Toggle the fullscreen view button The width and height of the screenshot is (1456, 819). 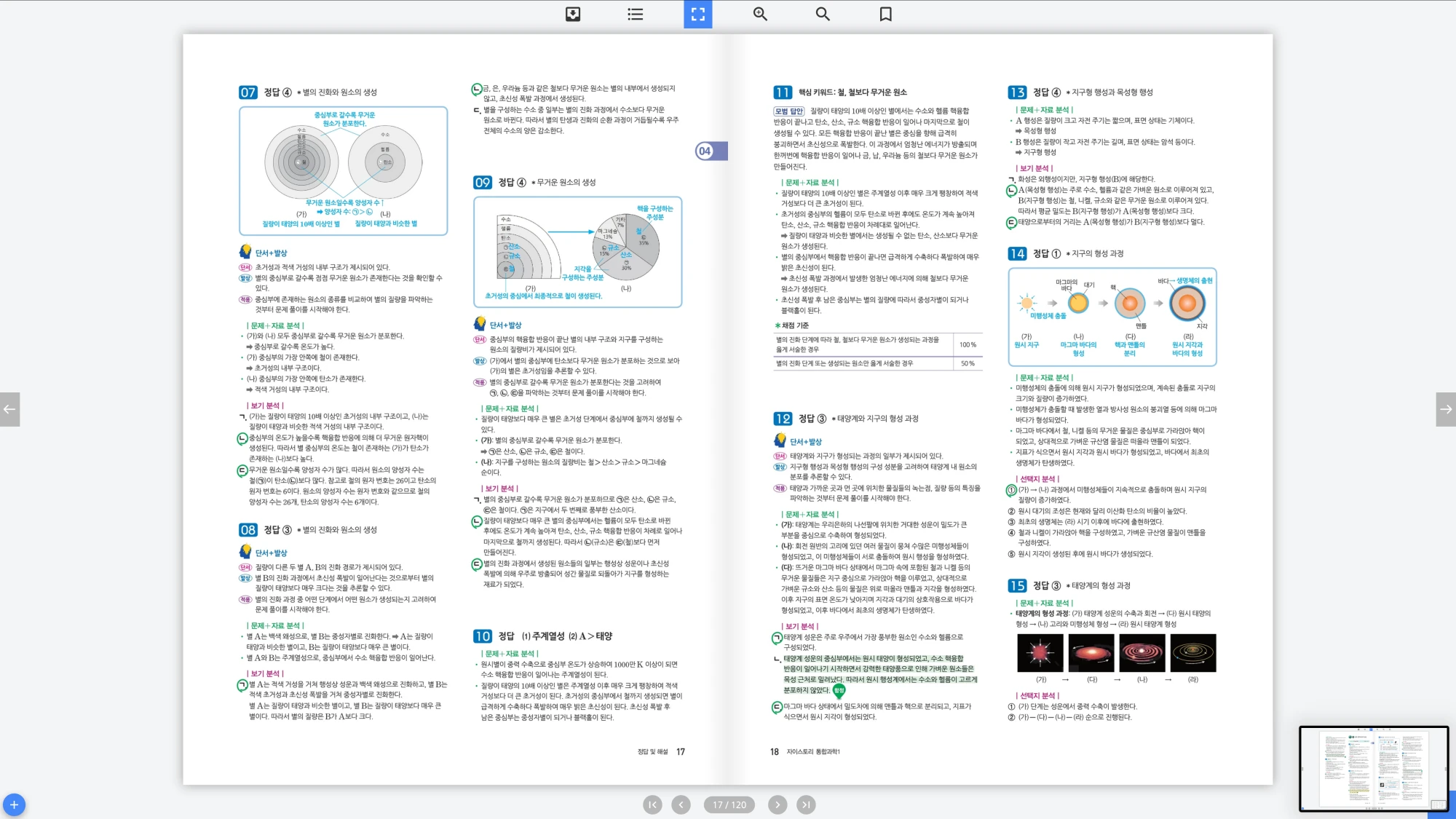click(697, 14)
